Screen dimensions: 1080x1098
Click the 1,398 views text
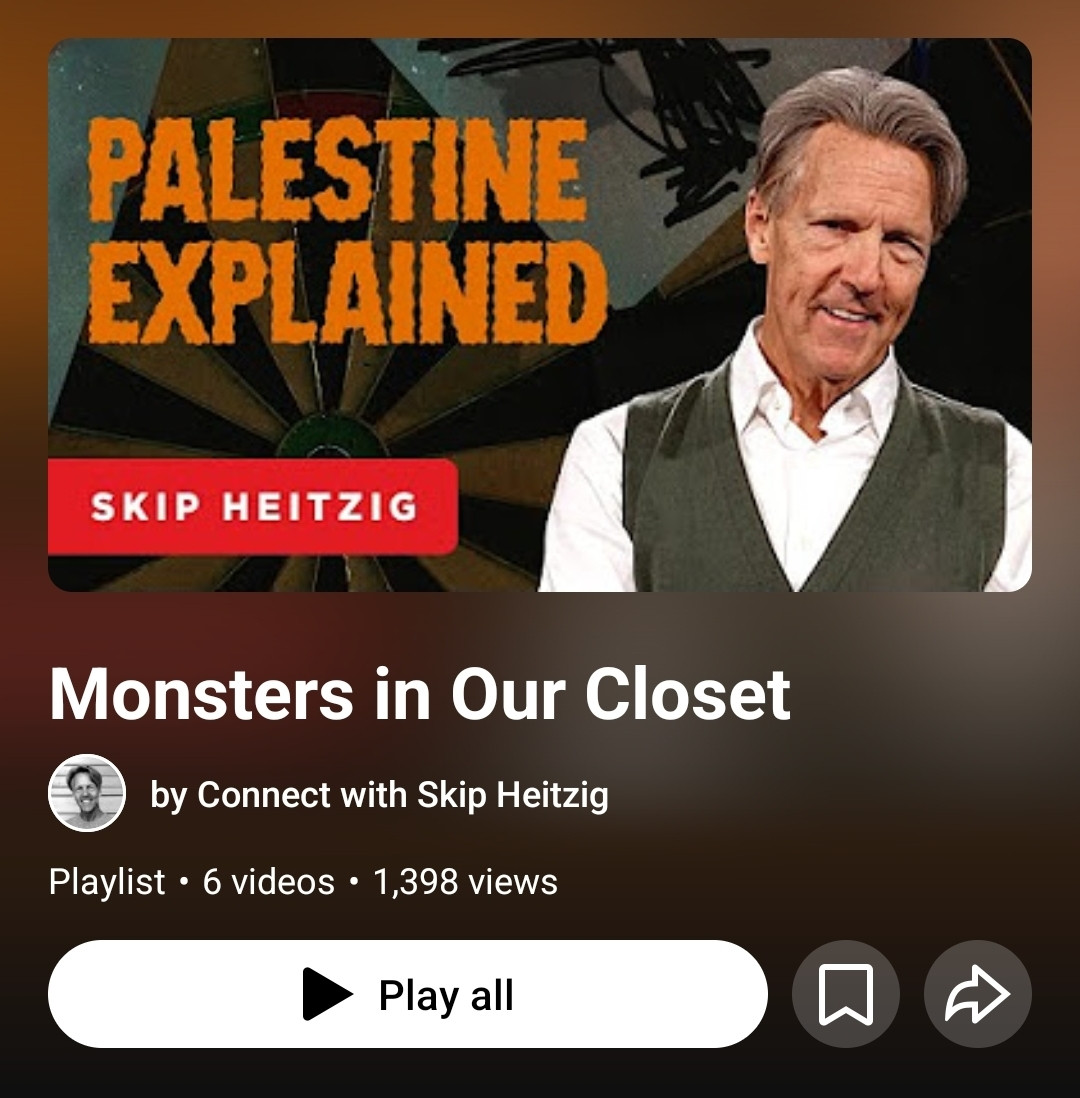pos(465,881)
